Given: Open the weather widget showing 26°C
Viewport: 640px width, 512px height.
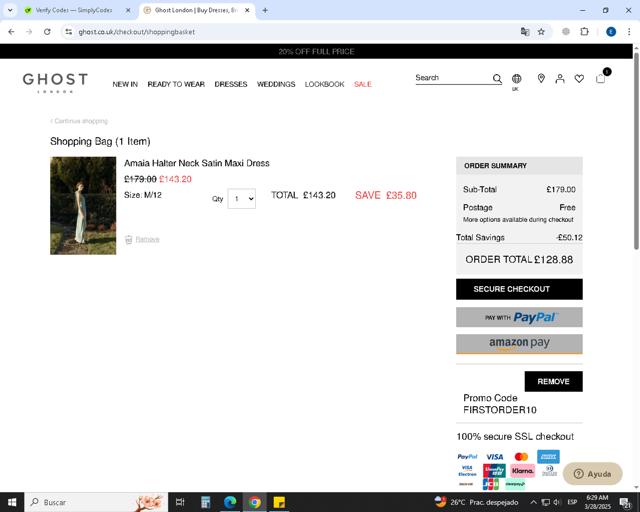Looking at the screenshot, I should (476, 502).
